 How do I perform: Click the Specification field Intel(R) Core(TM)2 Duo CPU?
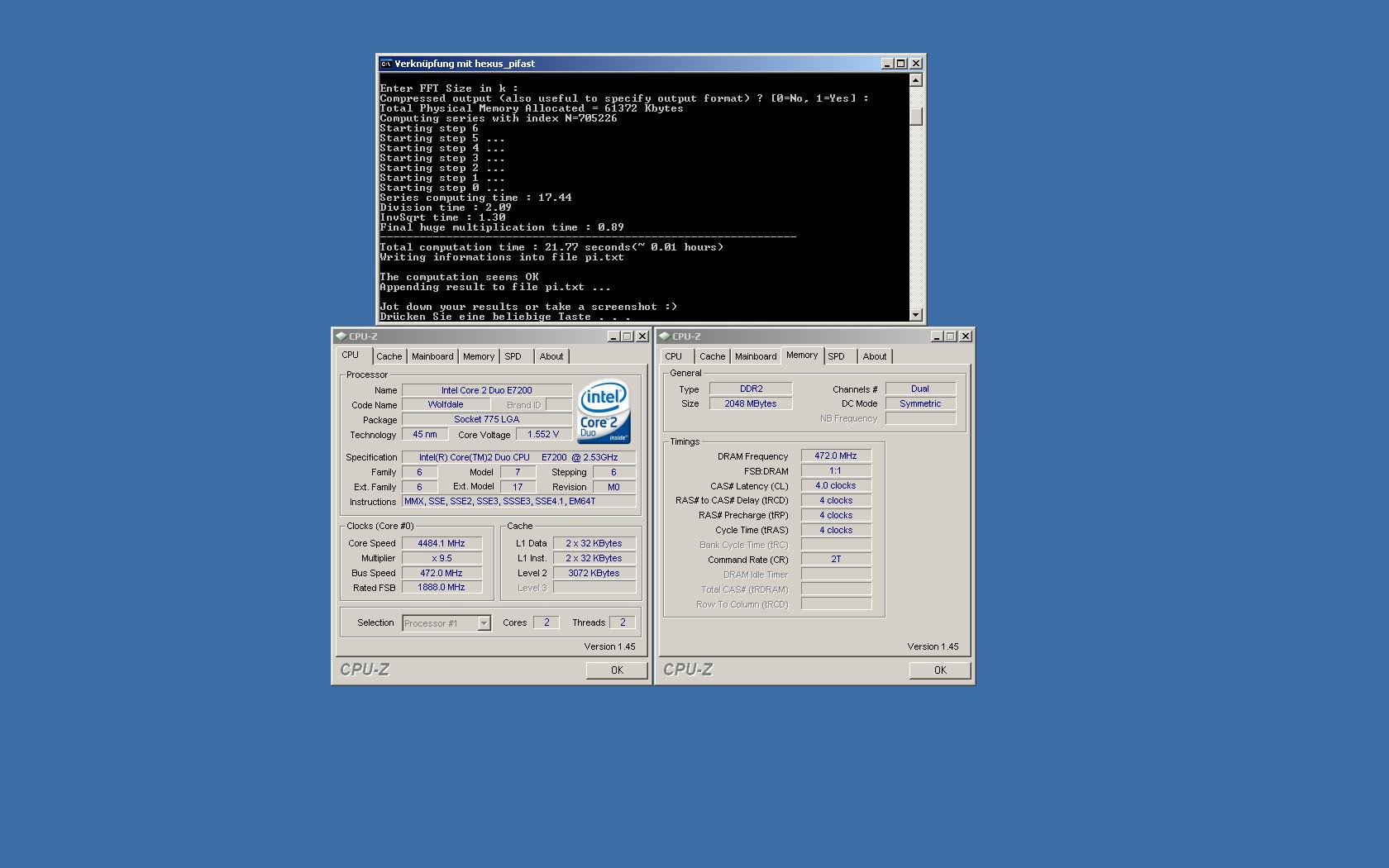518,457
